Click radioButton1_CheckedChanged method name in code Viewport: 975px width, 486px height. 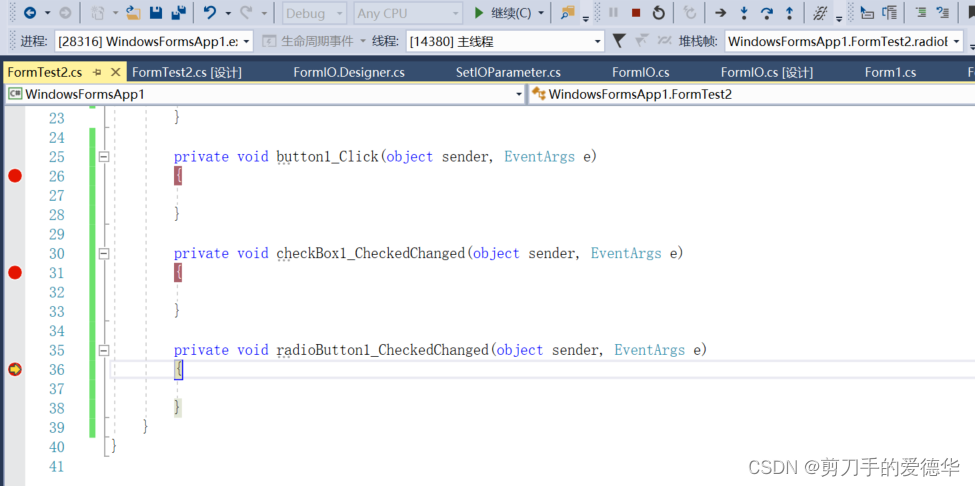point(382,351)
